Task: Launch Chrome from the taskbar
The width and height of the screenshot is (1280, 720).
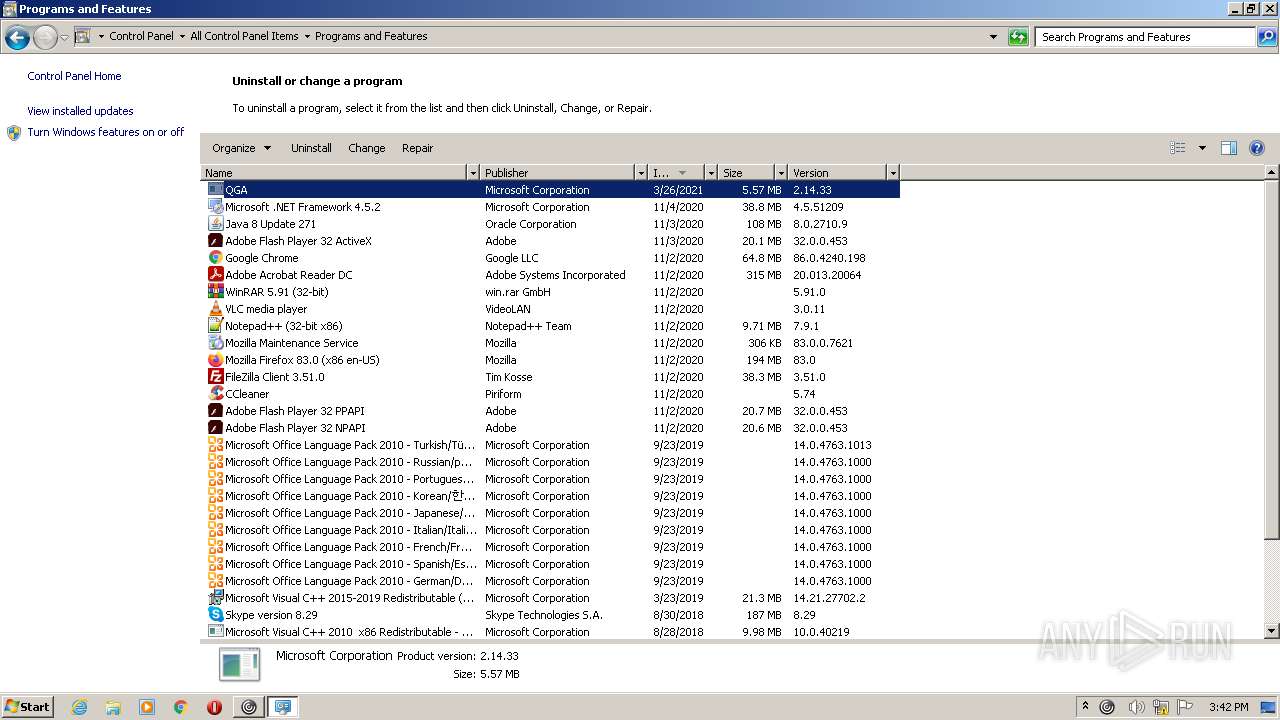Action: pos(181,707)
